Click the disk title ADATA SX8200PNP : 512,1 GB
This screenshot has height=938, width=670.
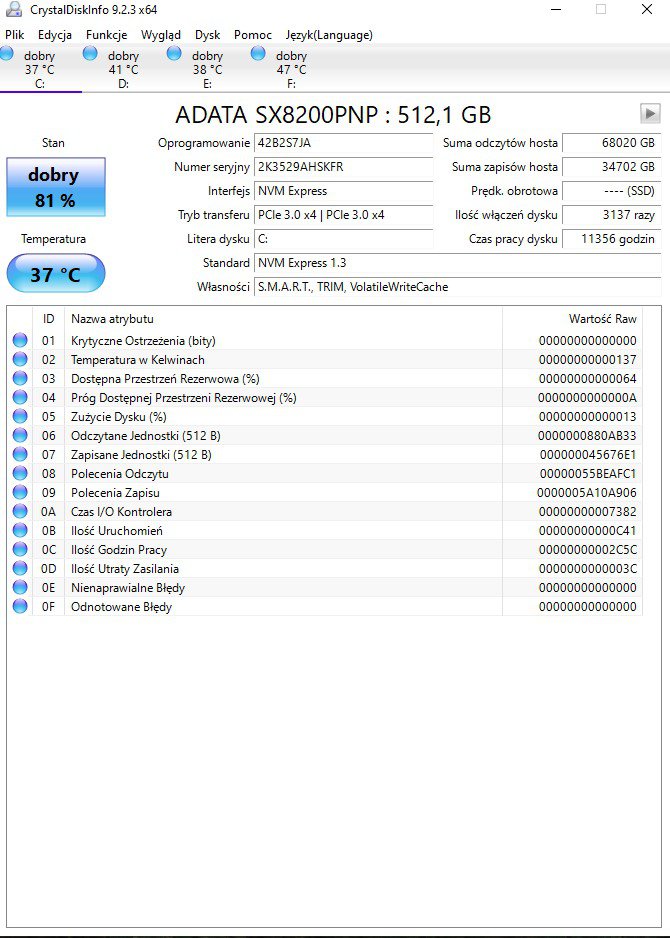pyautogui.click(x=333, y=114)
